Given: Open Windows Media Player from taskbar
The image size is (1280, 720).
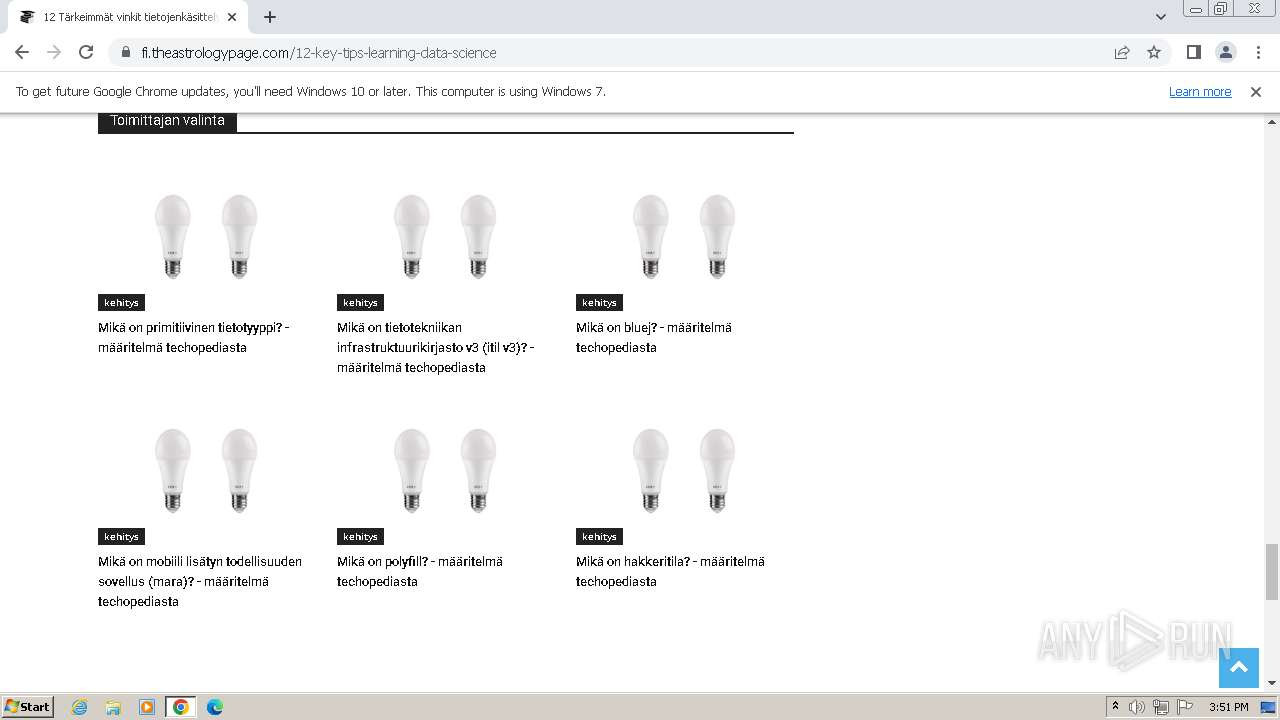Looking at the screenshot, I should point(147,707).
